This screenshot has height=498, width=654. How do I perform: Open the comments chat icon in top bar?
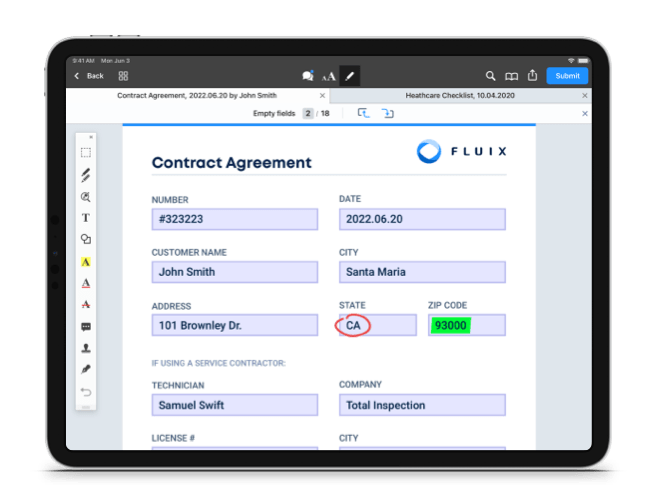(x=307, y=76)
